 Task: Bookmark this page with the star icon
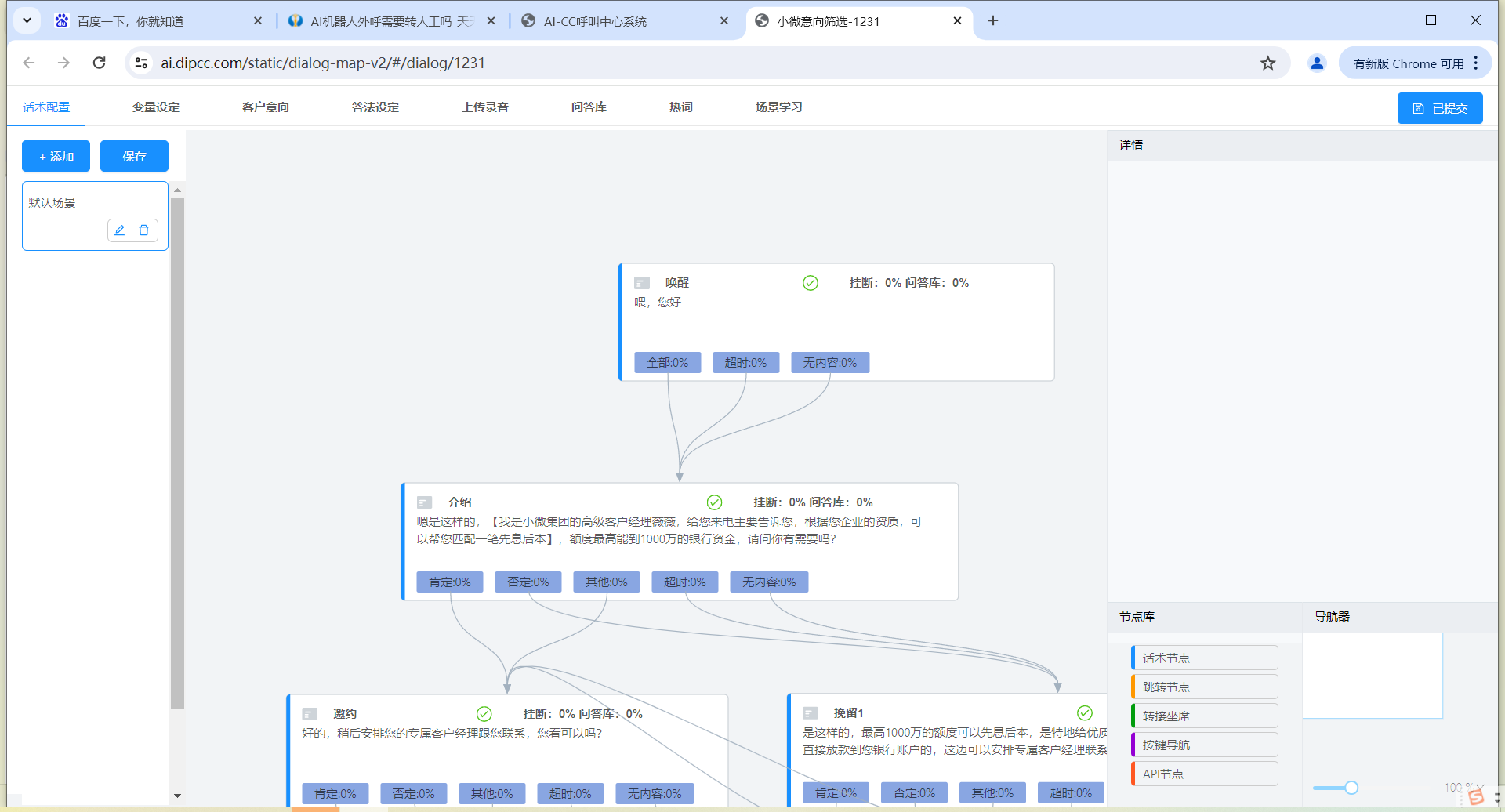click(x=1267, y=63)
